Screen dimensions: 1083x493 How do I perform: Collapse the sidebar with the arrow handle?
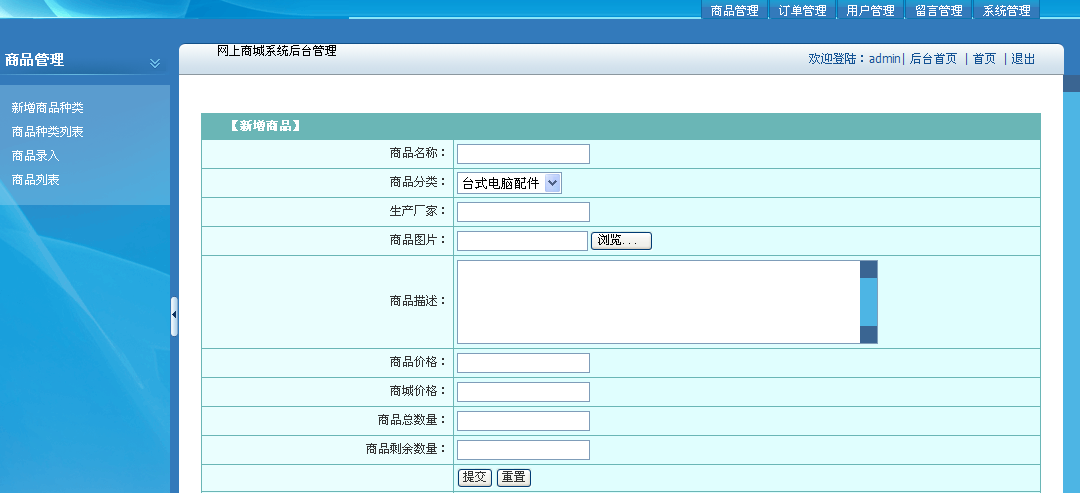pos(174,315)
